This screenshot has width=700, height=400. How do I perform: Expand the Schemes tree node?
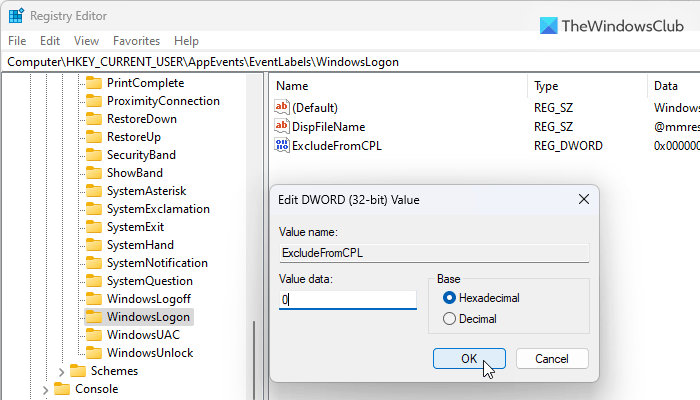(x=61, y=371)
